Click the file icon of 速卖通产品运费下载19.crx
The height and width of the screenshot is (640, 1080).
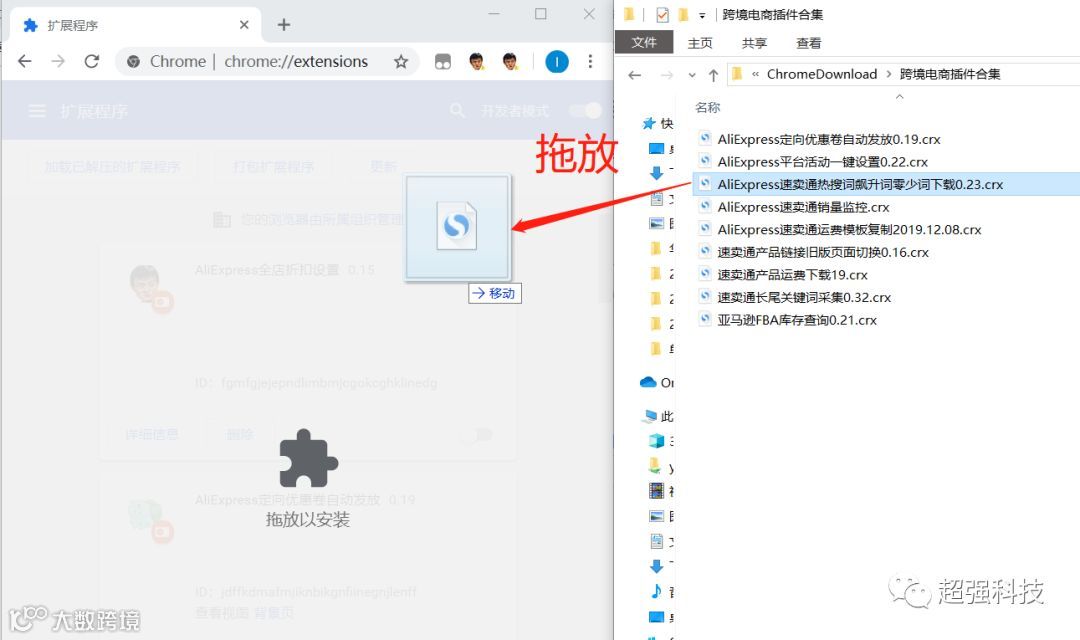point(705,273)
